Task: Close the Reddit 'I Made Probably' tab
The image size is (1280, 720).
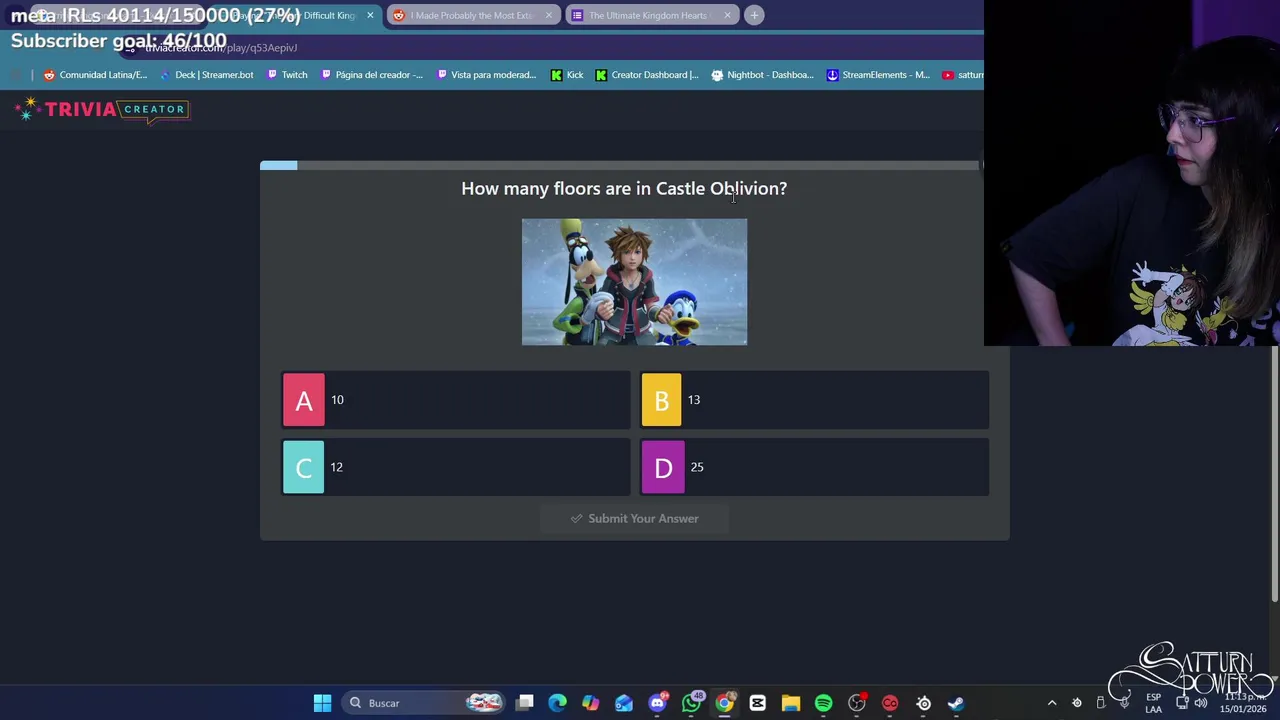Action: [x=548, y=15]
